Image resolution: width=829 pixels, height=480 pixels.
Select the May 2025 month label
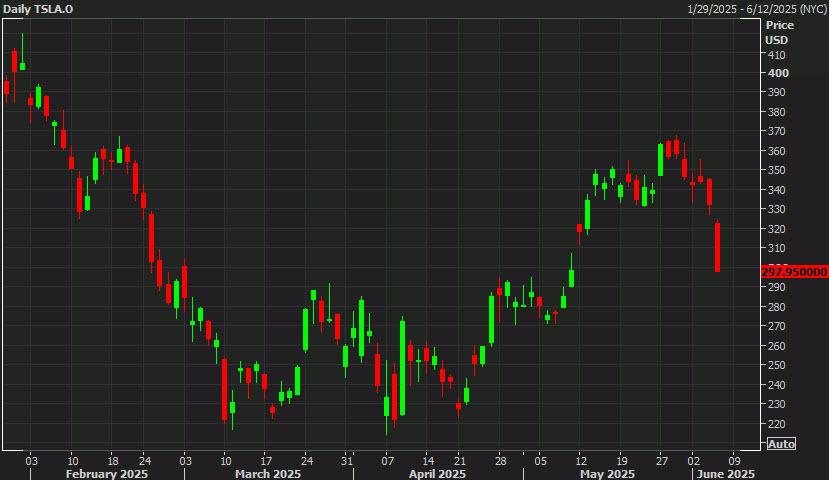pyautogui.click(x=608, y=473)
